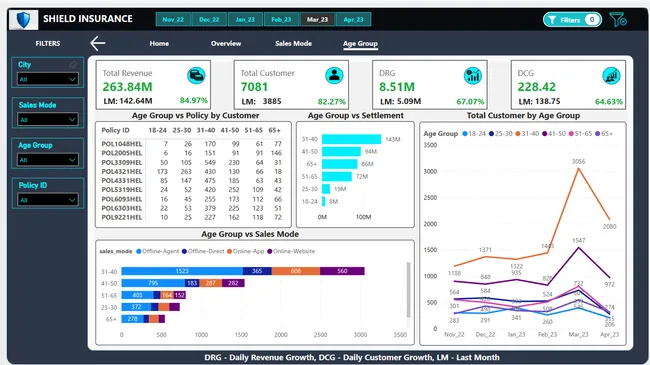Viewport: 650px width, 365px height.
Task: Click the Shield Insurance logo icon
Action: point(23,19)
